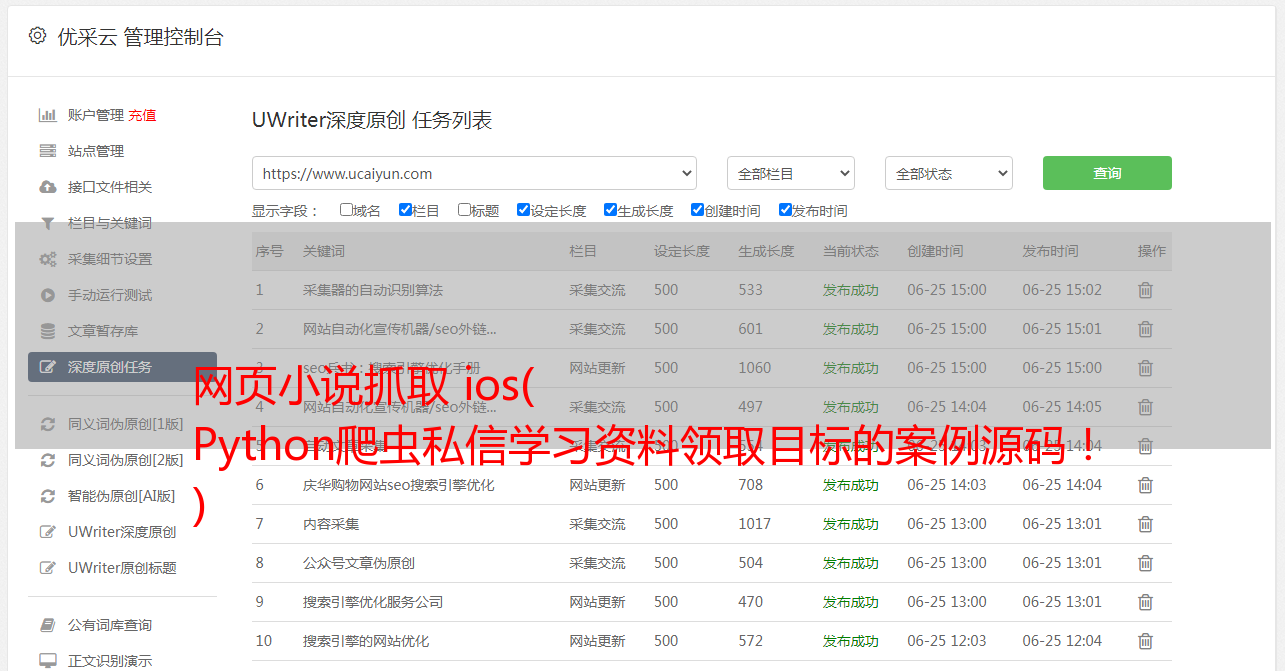Enable the 域名 display field checkbox

pyautogui.click(x=346, y=210)
